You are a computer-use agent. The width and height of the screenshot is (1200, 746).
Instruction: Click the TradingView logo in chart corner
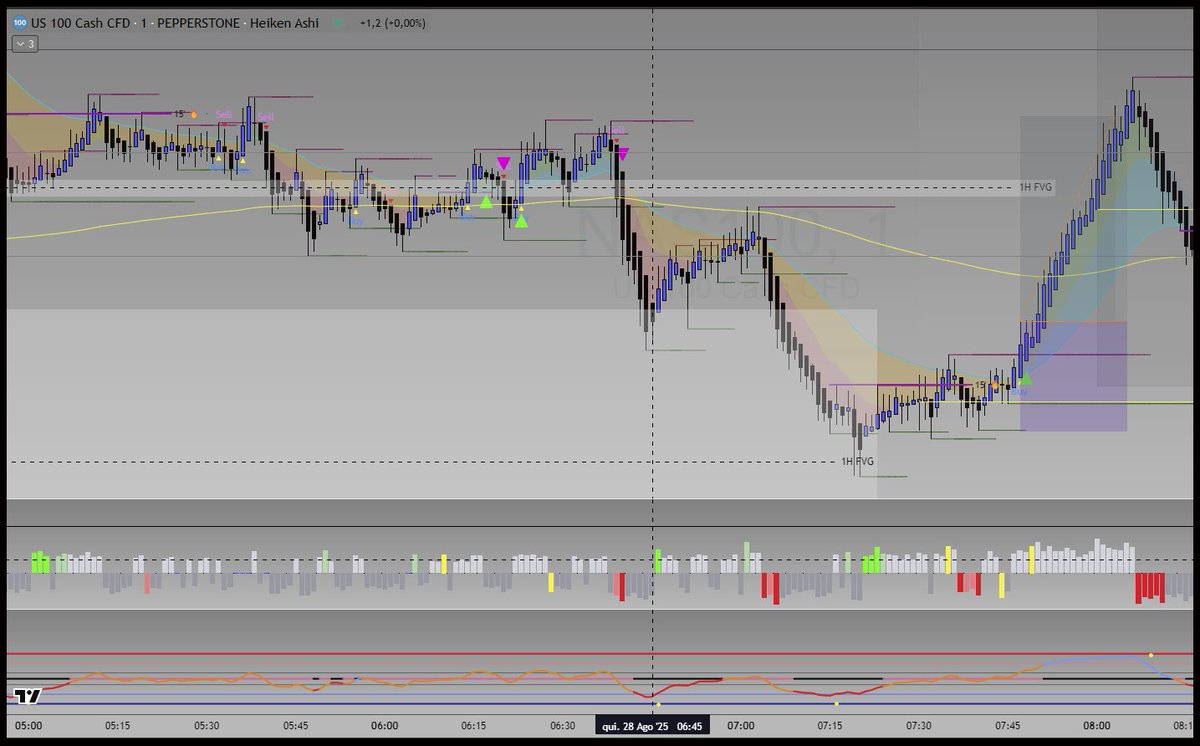[x=27, y=696]
